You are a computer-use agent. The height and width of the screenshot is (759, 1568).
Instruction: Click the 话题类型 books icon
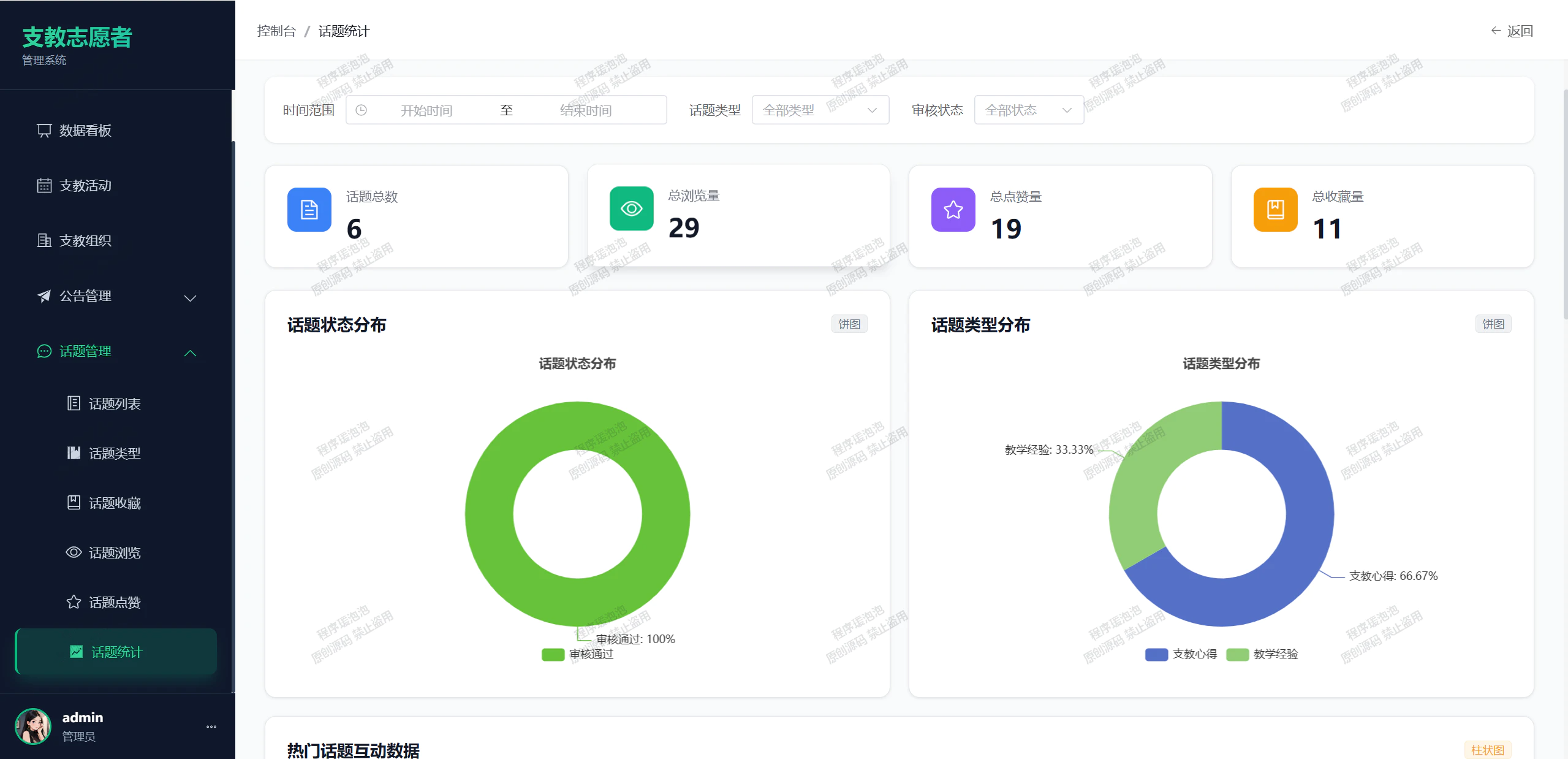coord(74,453)
